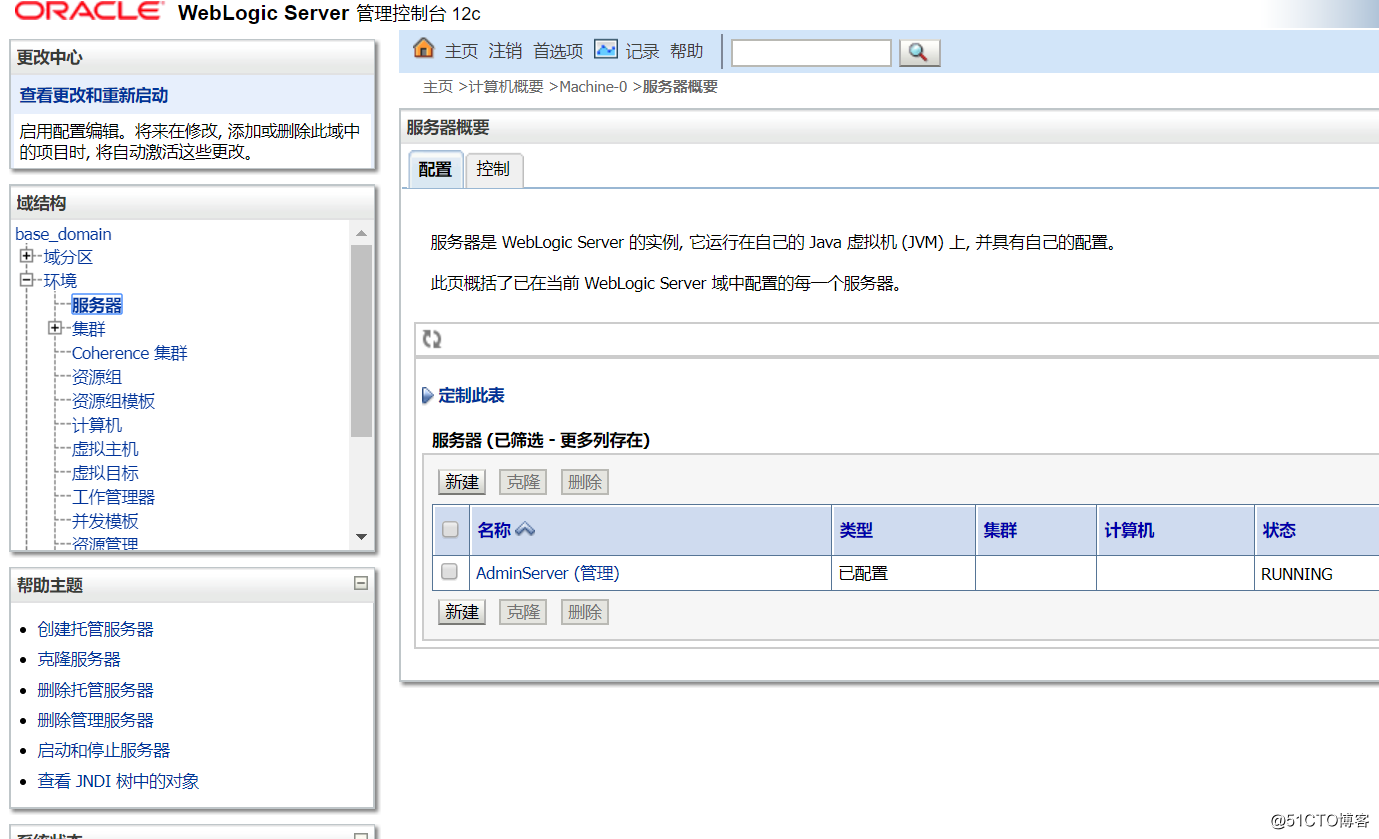
Task: Click 查看更改和重新启动 link
Action: (x=94, y=96)
